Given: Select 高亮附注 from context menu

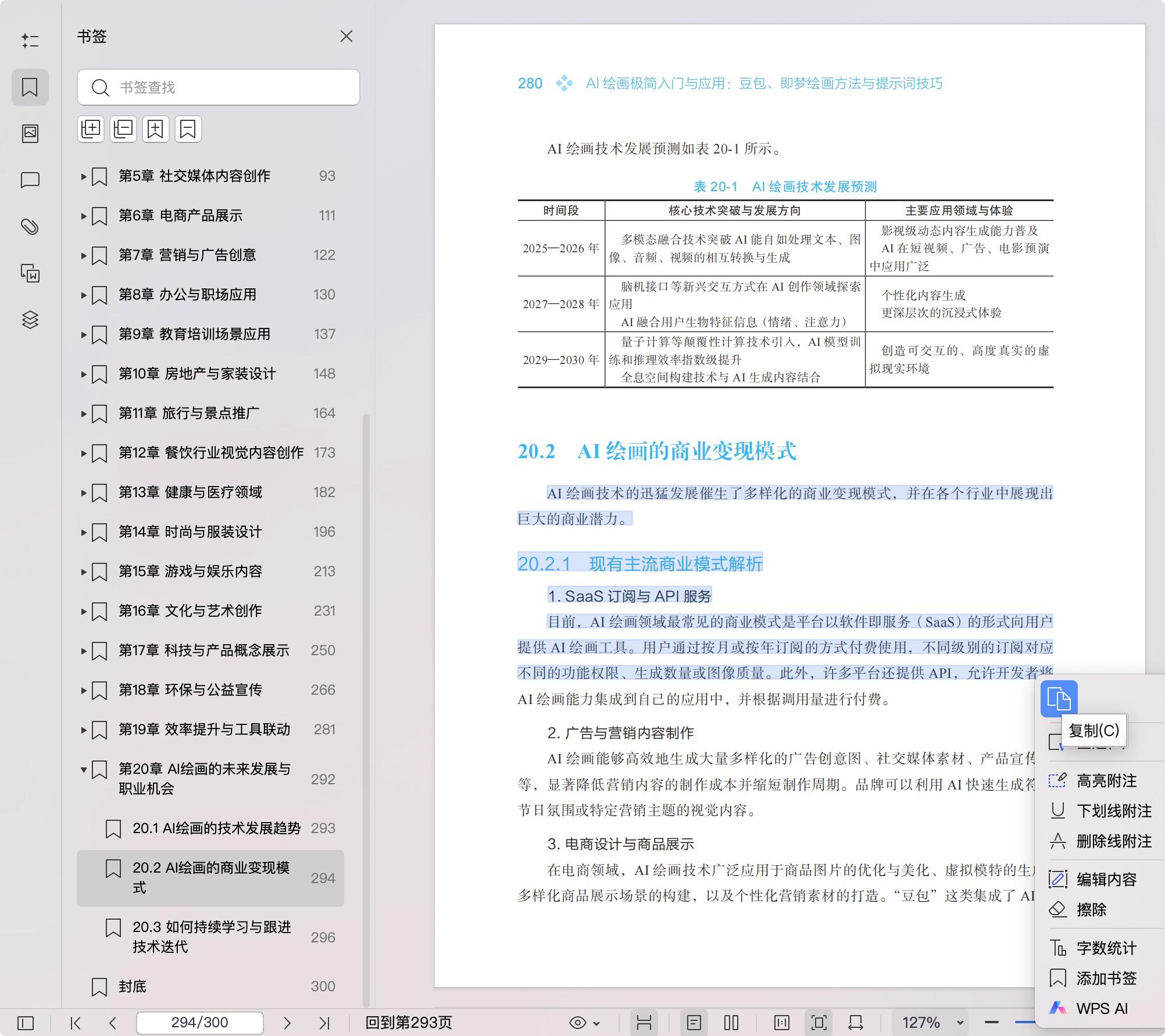Looking at the screenshot, I should [x=1106, y=781].
